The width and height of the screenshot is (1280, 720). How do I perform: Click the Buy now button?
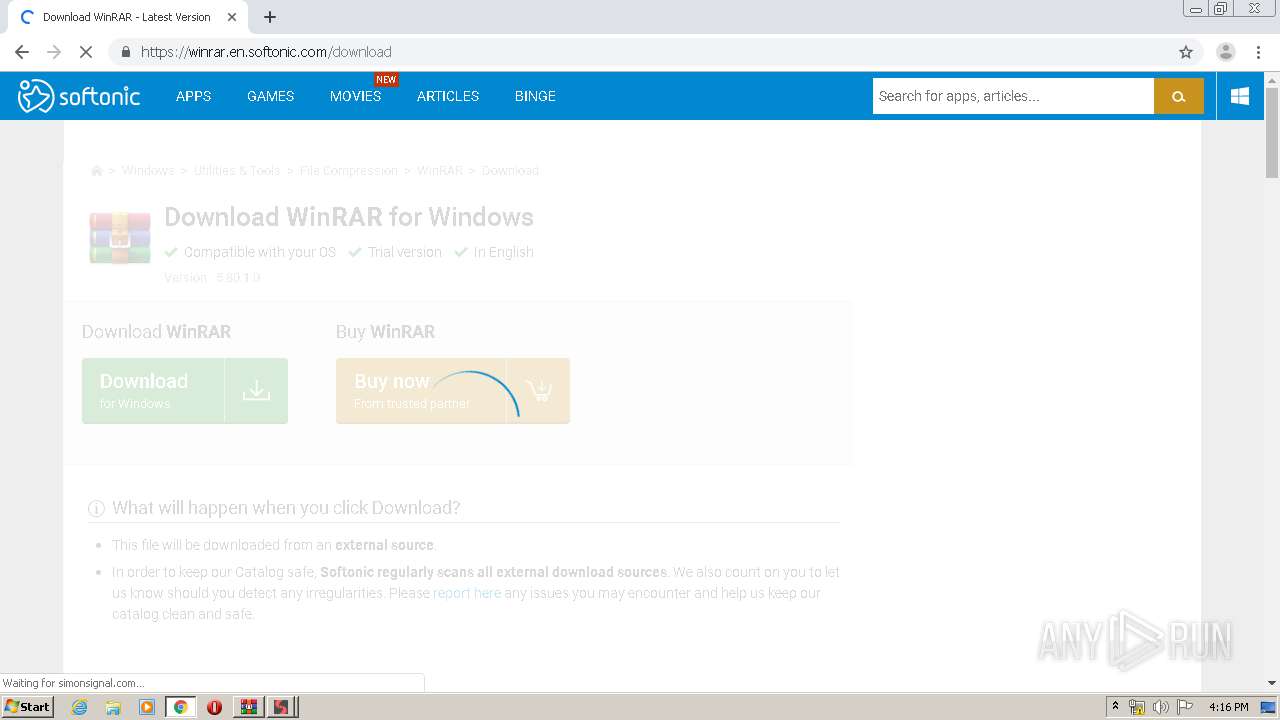tap(453, 391)
